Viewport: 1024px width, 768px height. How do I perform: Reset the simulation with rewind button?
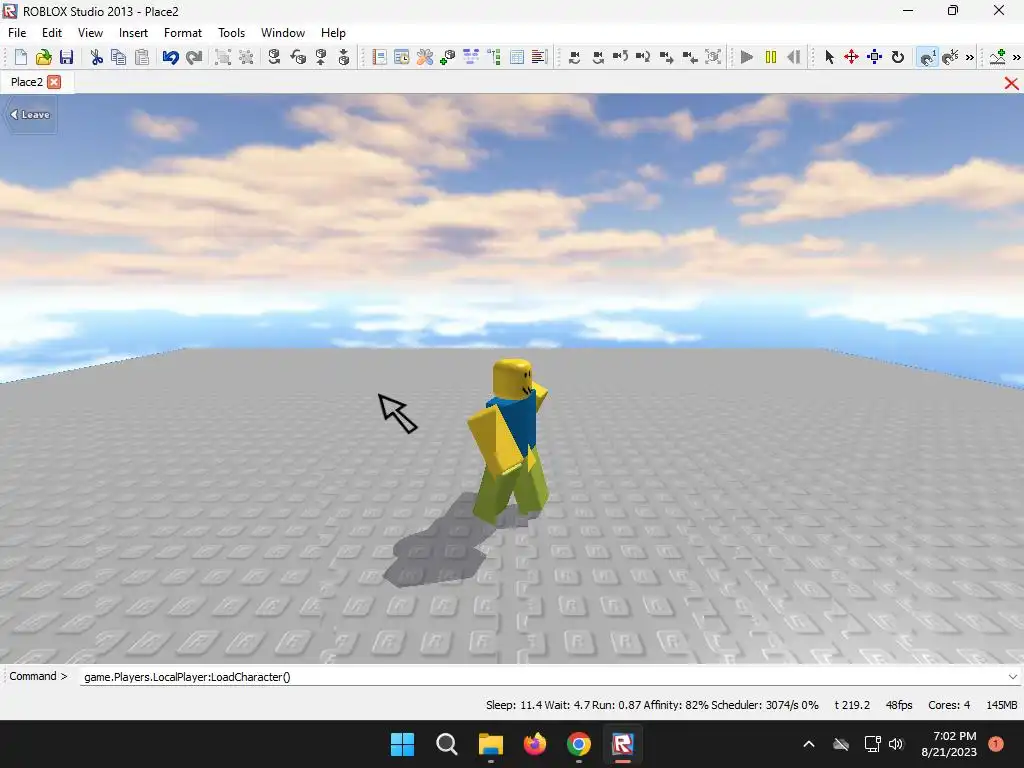(x=793, y=57)
